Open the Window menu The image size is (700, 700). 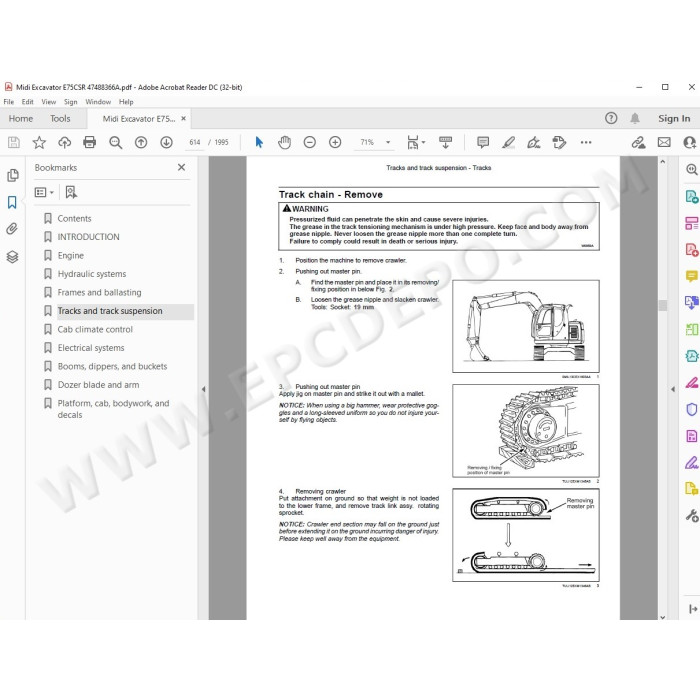(x=98, y=102)
